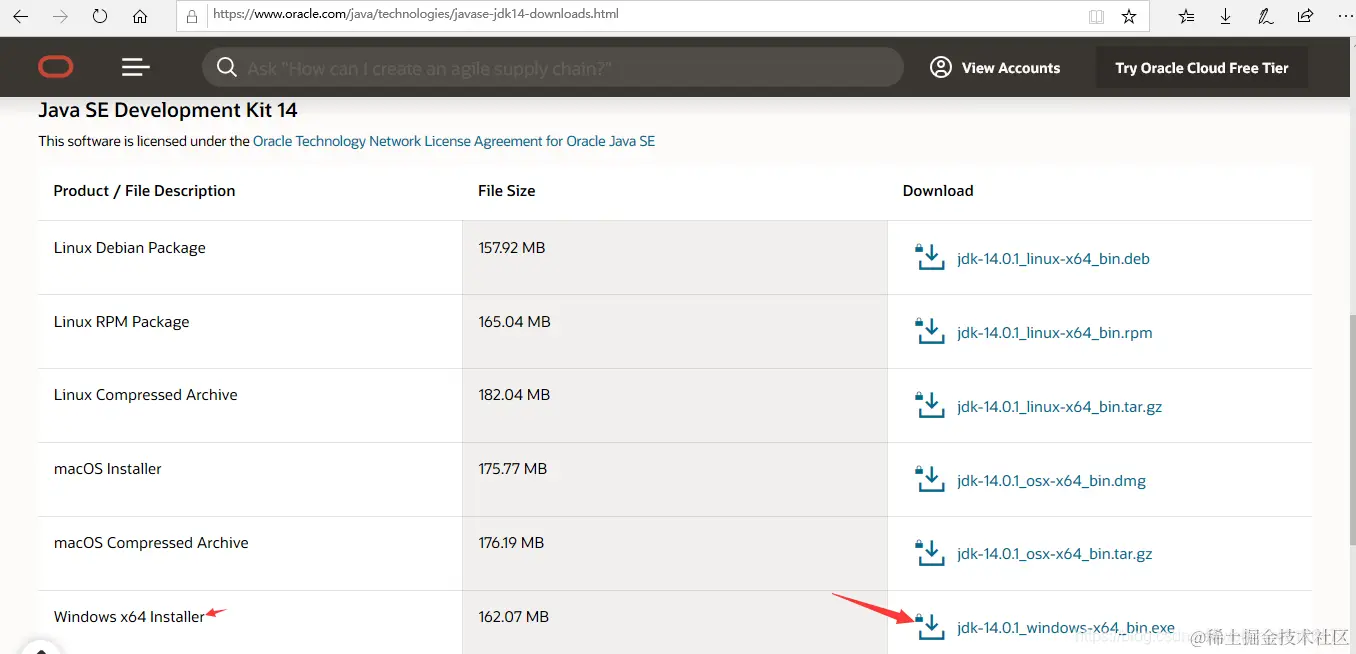
Task: Click Try Oracle Cloud Free Tier
Action: click(x=1202, y=68)
